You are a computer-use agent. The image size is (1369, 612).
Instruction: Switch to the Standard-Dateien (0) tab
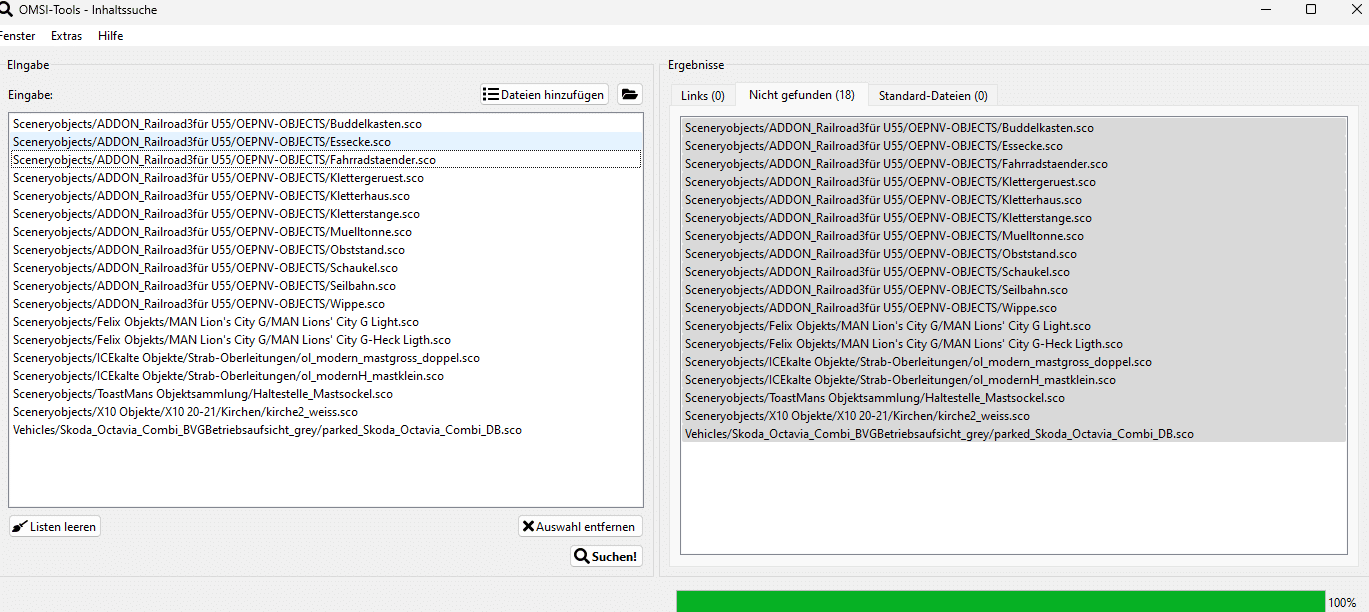(932, 96)
